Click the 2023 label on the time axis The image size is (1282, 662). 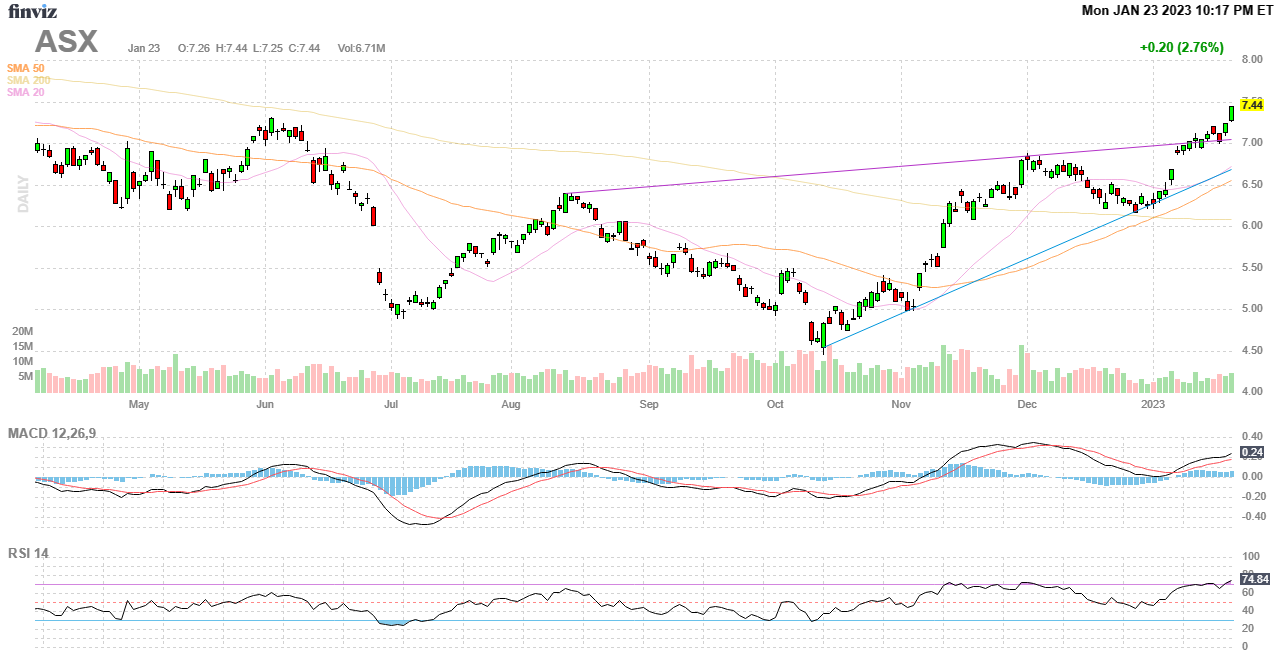click(1154, 405)
